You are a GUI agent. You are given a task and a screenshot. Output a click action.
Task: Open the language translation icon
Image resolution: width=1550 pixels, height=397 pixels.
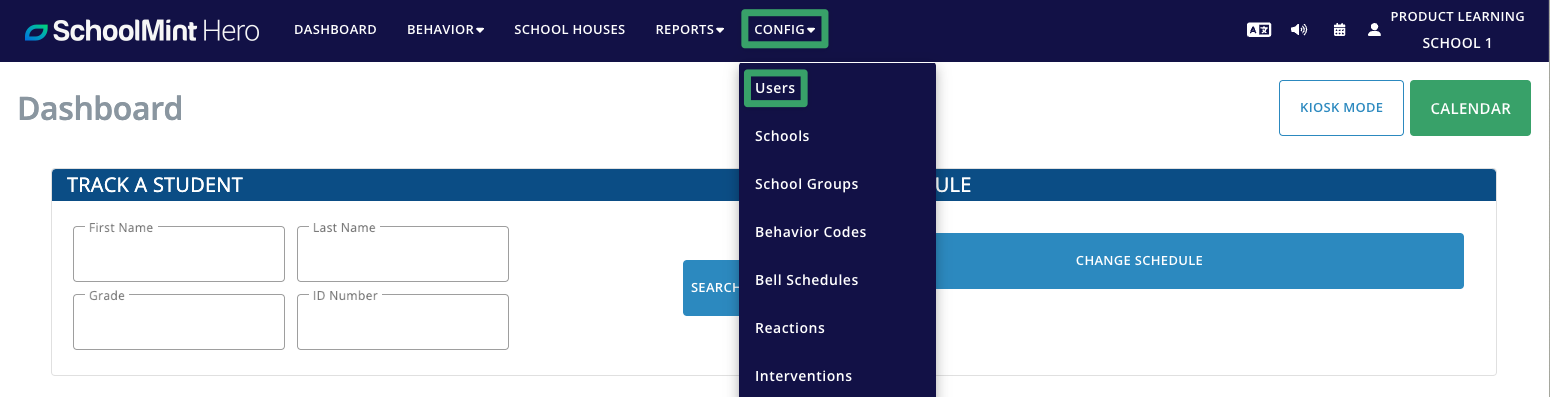tap(1258, 30)
